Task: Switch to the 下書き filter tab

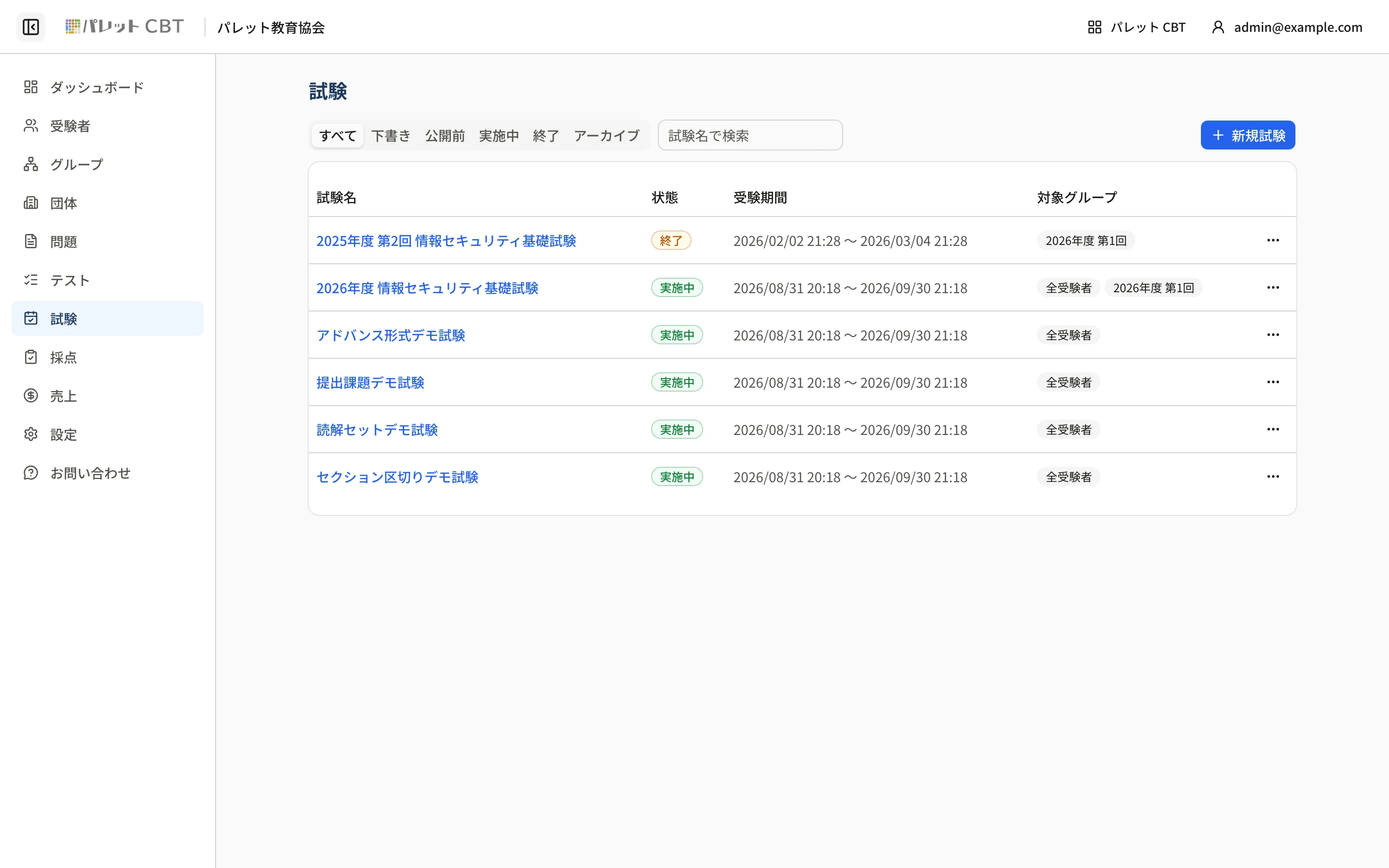Action: (x=391, y=136)
